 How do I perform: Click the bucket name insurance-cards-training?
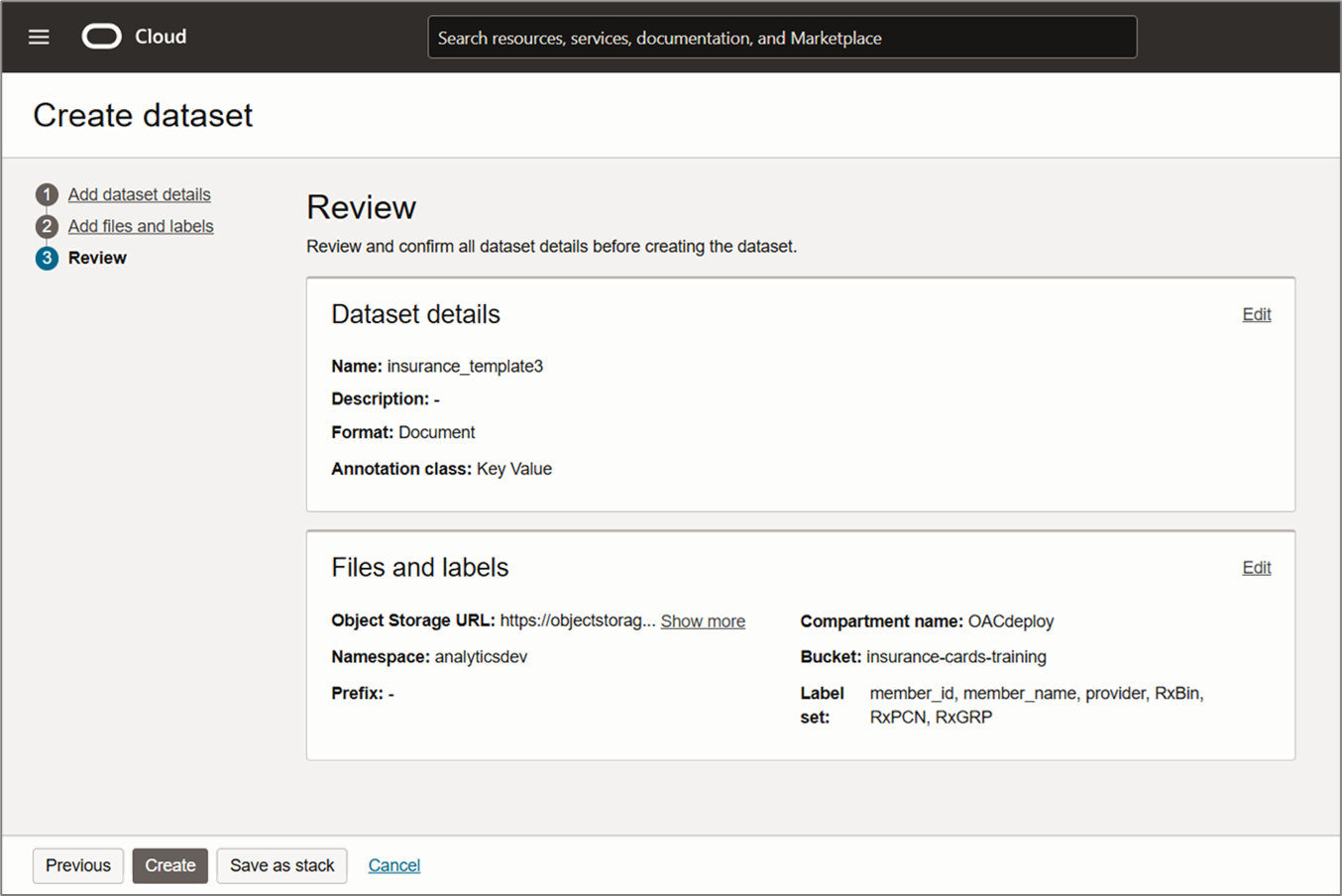[x=956, y=656]
